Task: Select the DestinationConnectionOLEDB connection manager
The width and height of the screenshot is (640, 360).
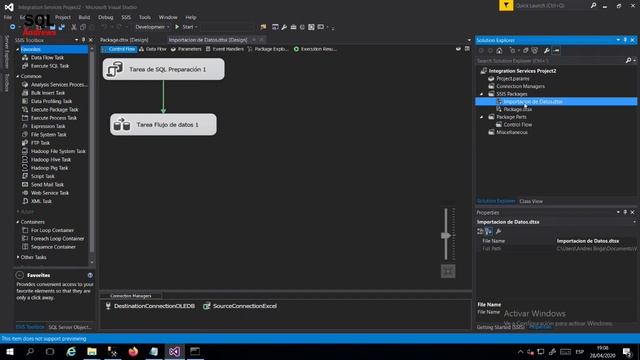Action: (150, 306)
